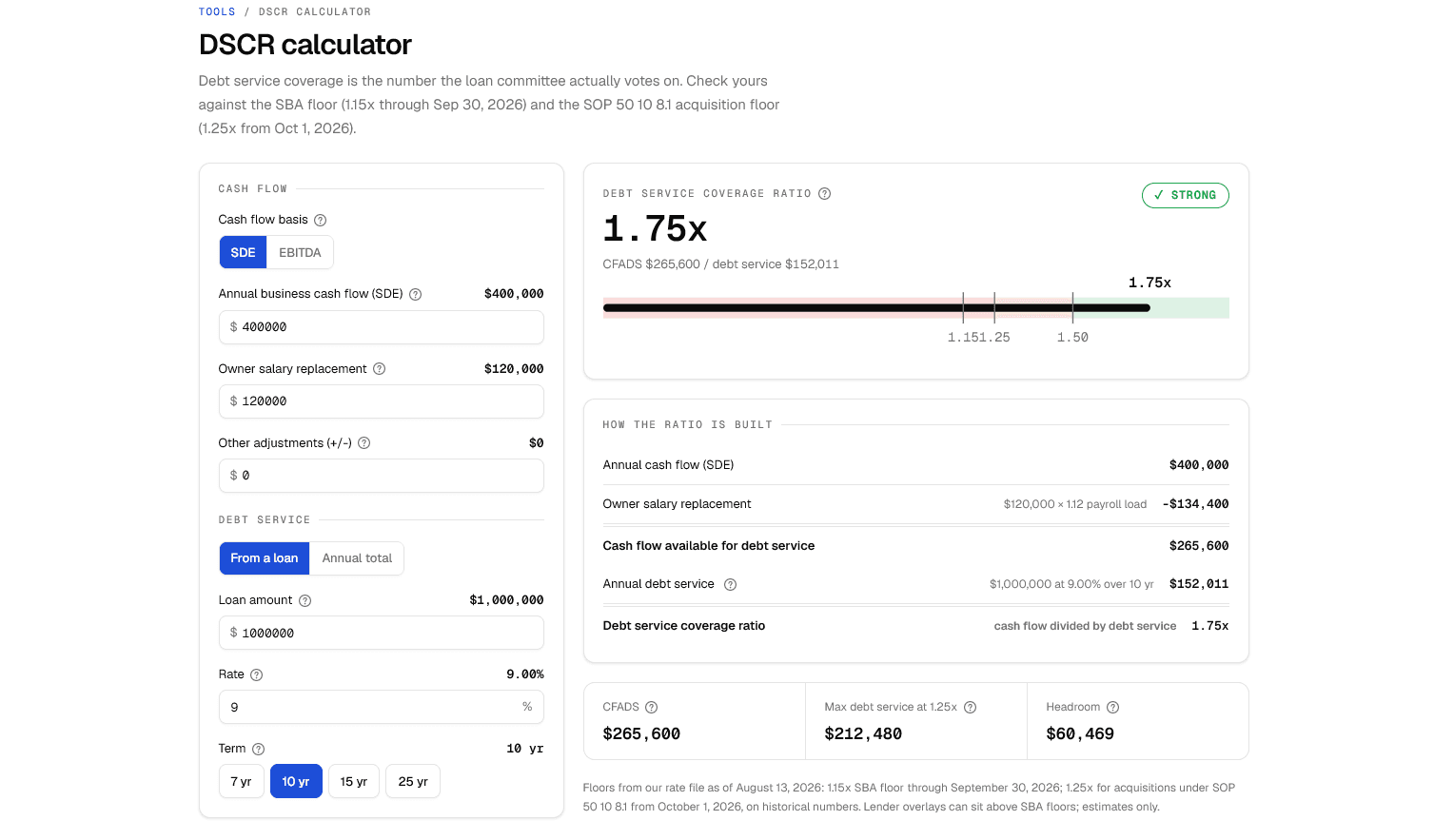Image resolution: width=1434 pixels, height=840 pixels.
Task: Click the $152,011 annual debt service value
Action: click(x=1199, y=584)
